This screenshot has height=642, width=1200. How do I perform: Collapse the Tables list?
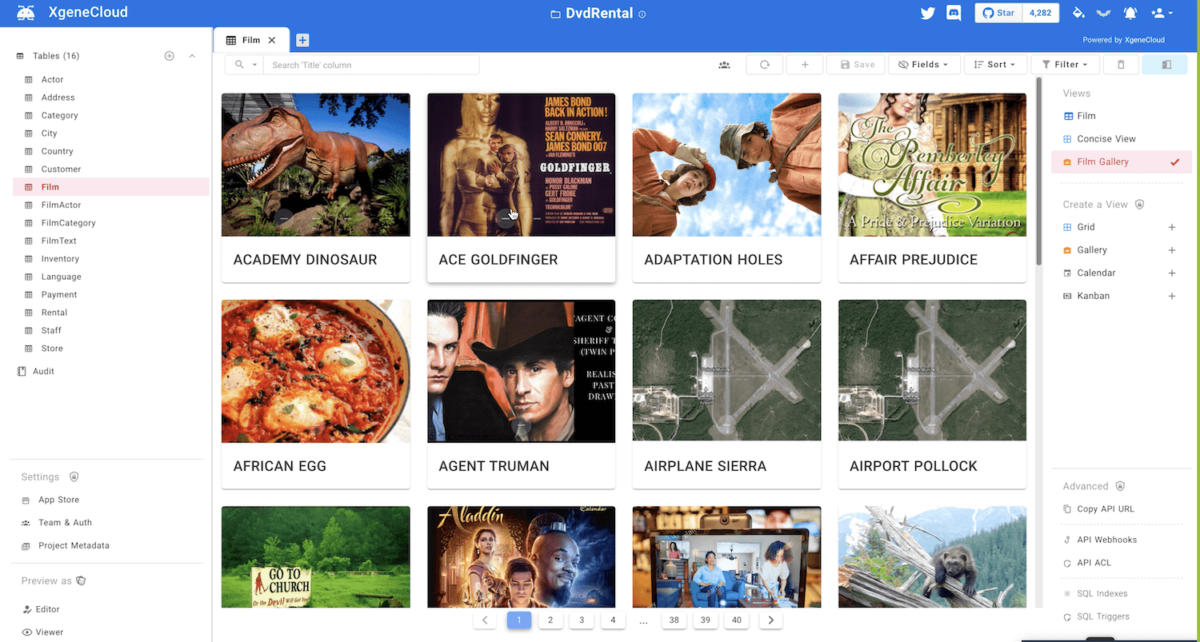coord(192,56)
